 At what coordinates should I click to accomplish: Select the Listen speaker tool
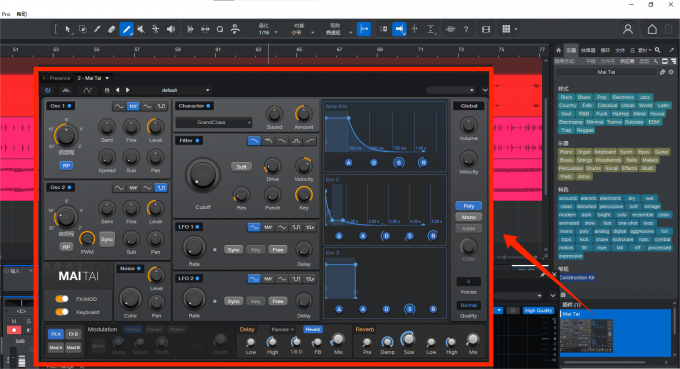tap(171, 29)
